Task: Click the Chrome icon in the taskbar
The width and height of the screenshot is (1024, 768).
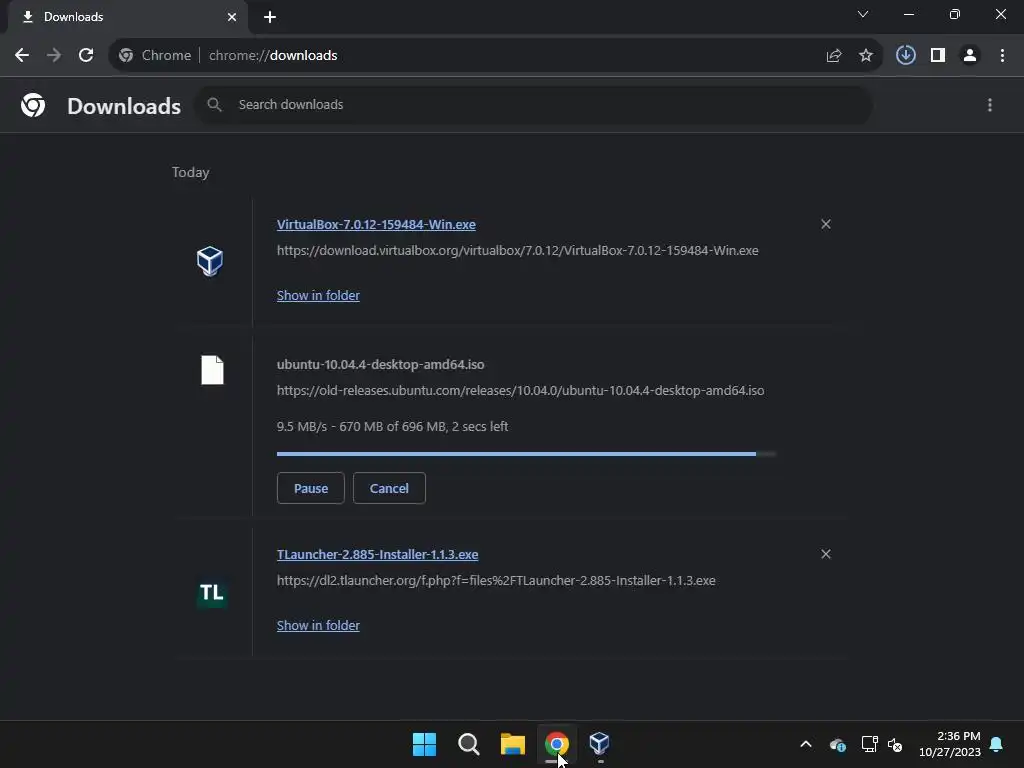Action: pos(556,744)
